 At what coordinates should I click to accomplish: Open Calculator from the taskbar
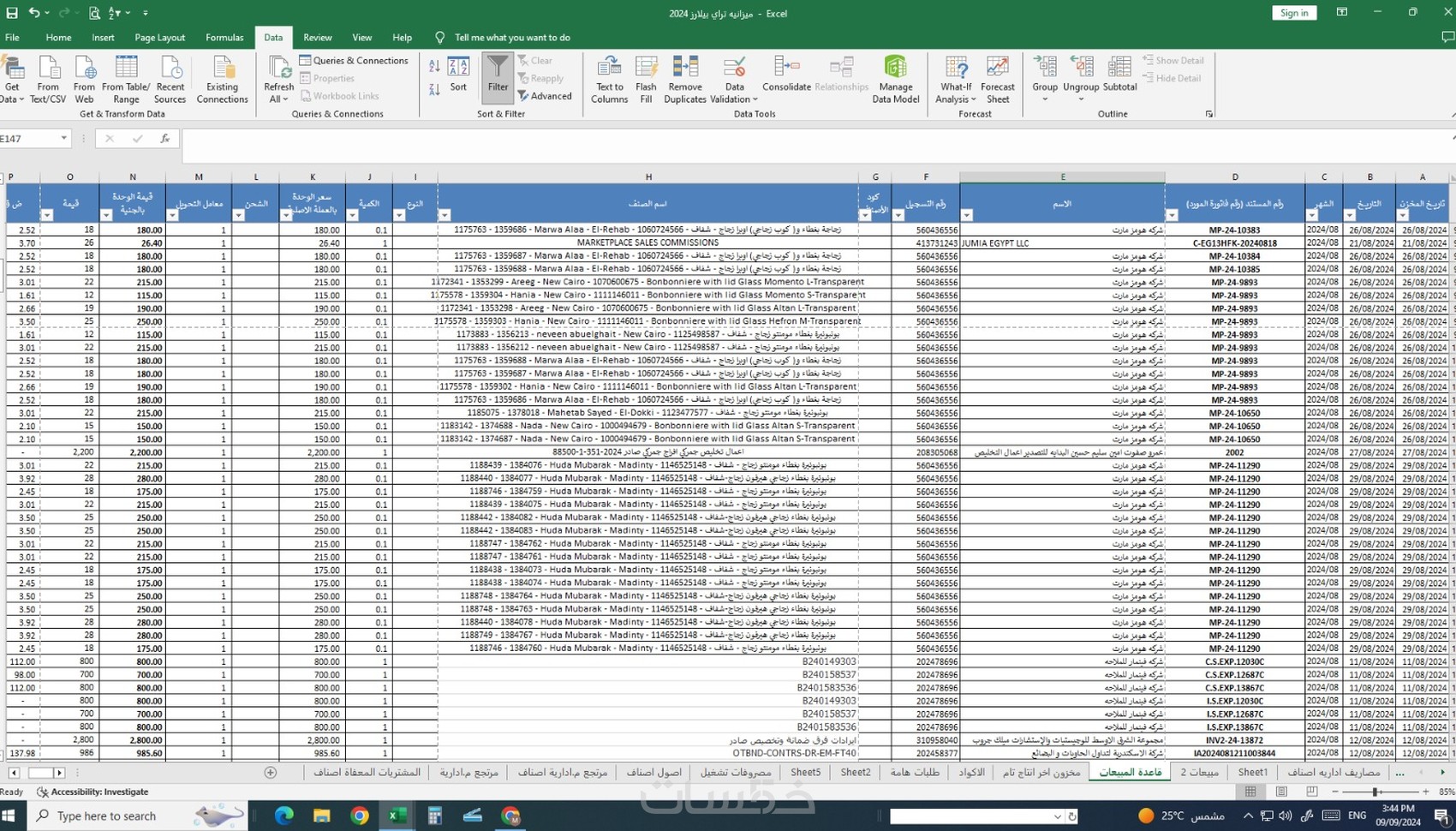(435, 816)
